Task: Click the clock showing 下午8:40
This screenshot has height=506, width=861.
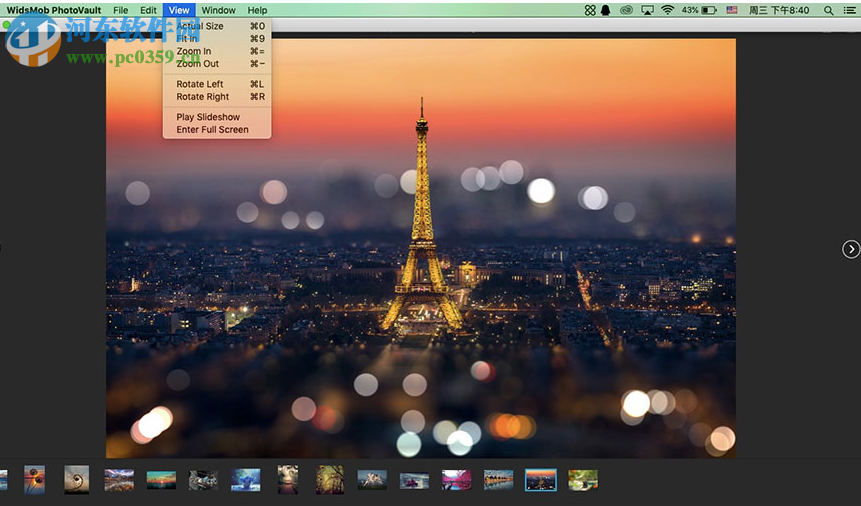Action: (x=779, y=10)
